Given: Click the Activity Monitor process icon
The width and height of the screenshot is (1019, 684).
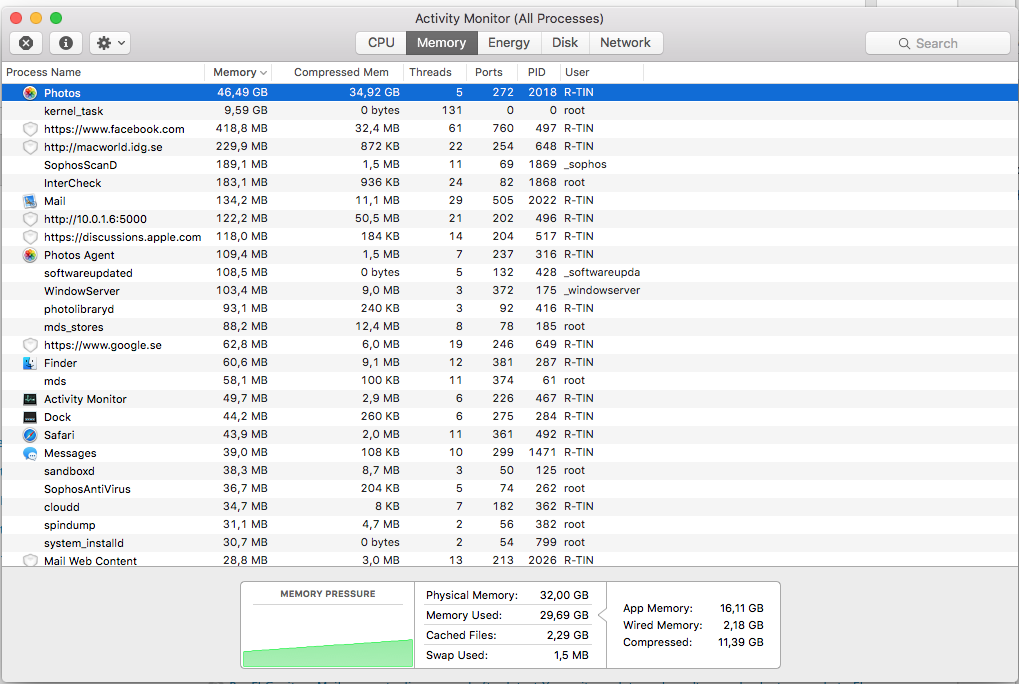Looking at the screenshot, I should 30,399.
